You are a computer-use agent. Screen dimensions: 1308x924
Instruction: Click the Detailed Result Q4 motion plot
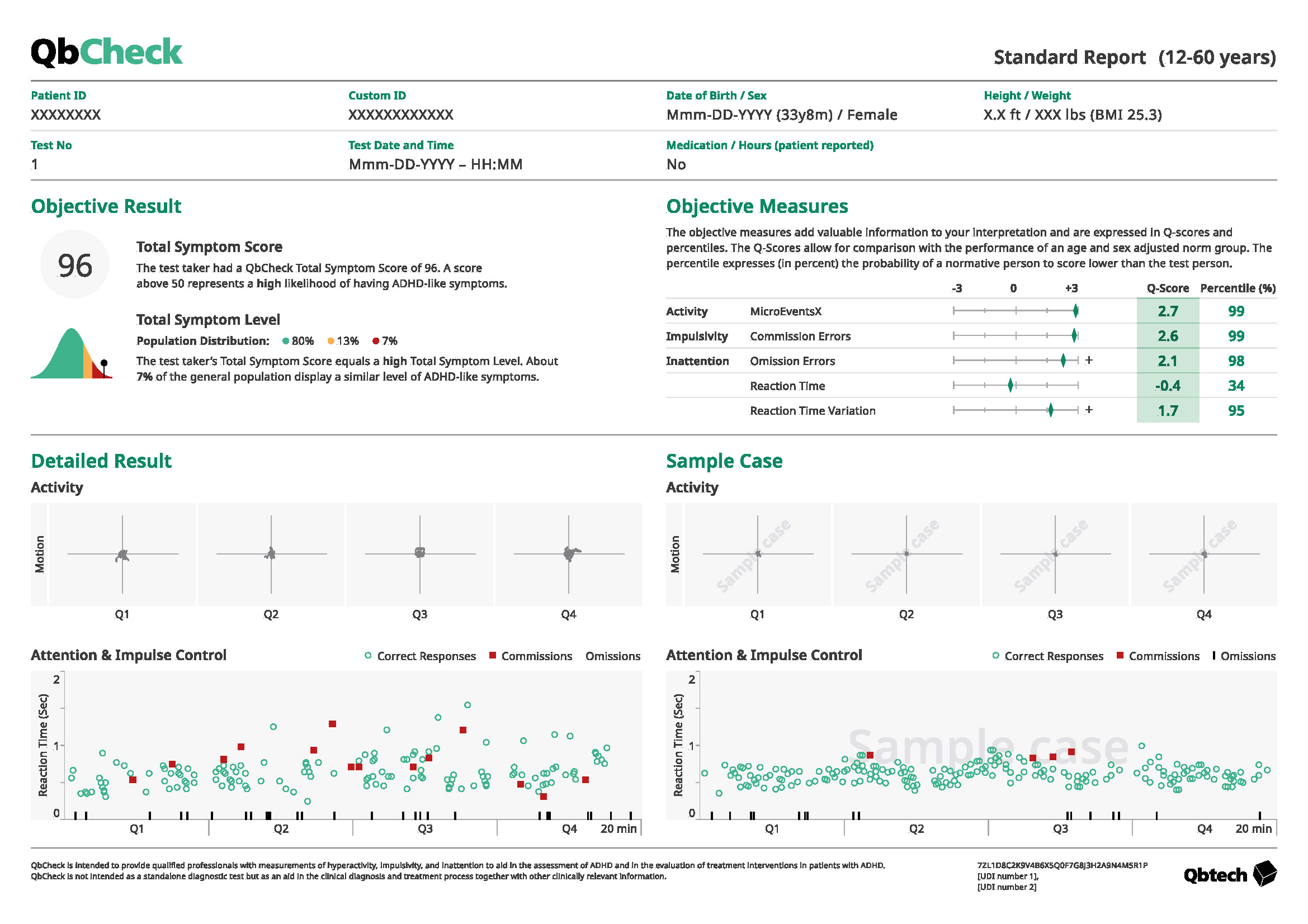(569, 553)
